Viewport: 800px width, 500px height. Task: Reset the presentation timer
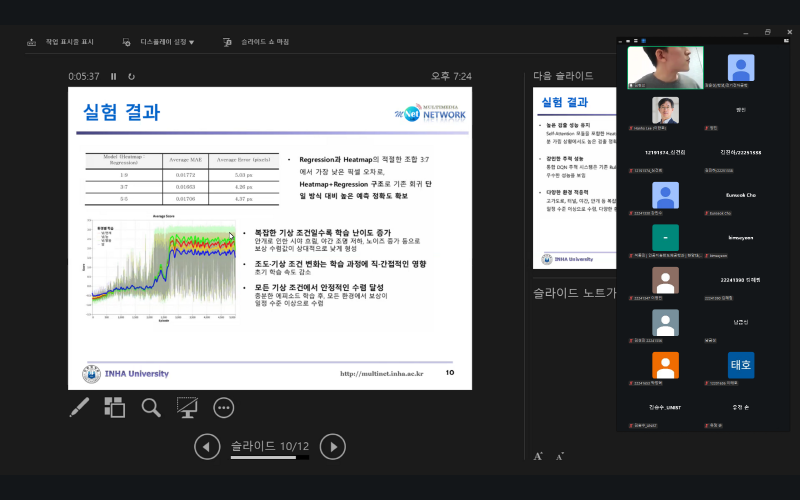click(x=131, y=76)
